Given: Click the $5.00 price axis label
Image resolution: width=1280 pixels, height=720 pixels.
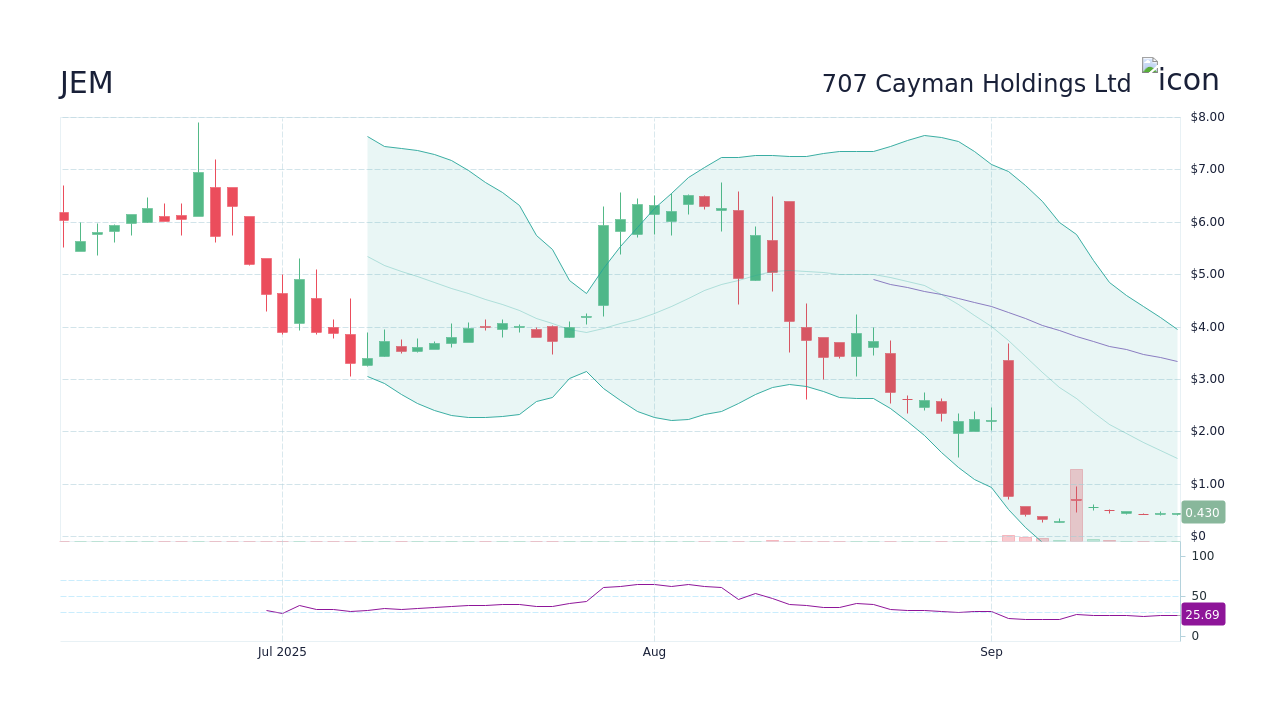Looking at the screenshot, I should (x=1207, y=274).
